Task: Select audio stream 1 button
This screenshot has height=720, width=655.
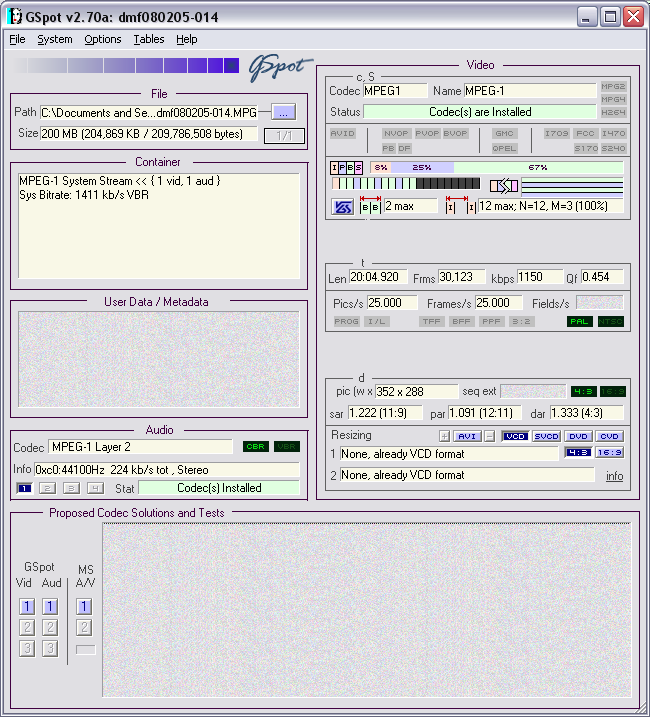Action: pos(24,489)
